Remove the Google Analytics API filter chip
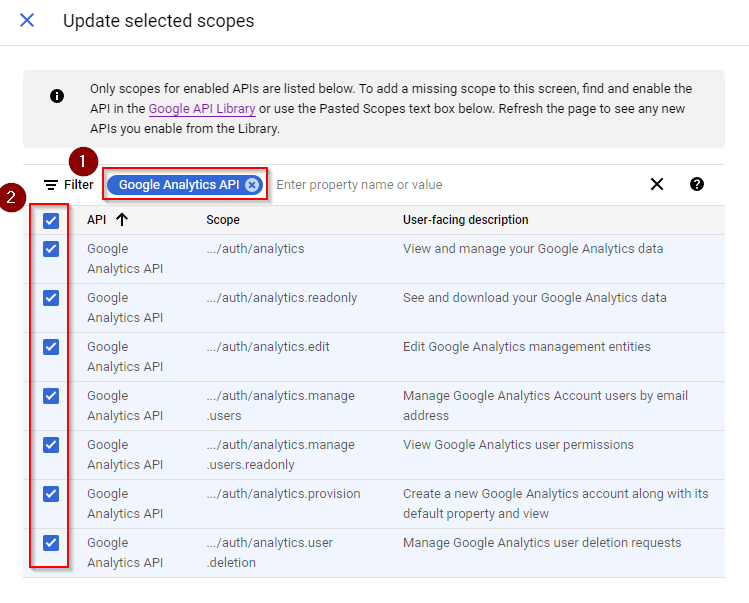This screenshot has width=749, height=603. coord(252,185)
